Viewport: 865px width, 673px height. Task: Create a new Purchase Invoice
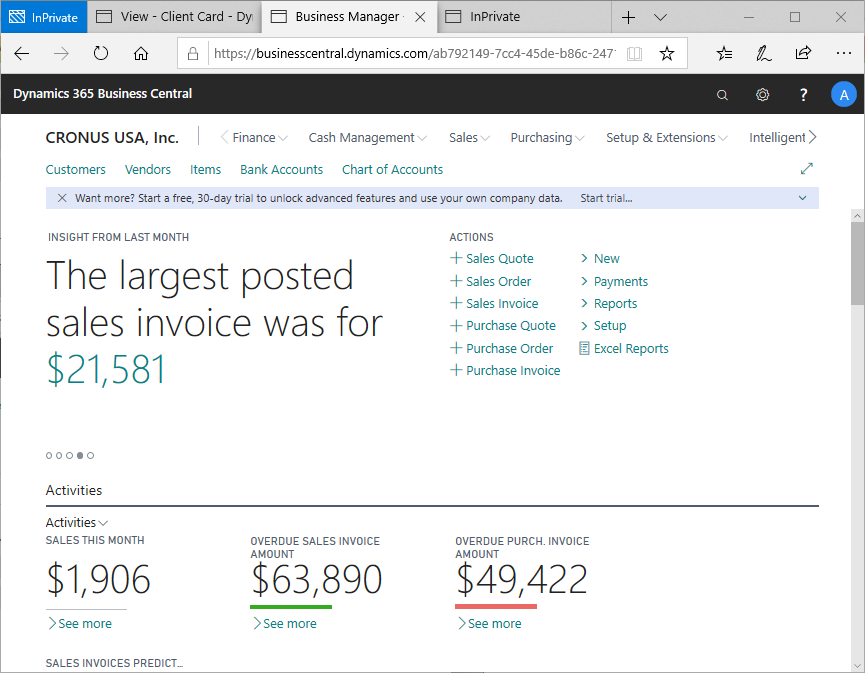(x=505, y=371)
